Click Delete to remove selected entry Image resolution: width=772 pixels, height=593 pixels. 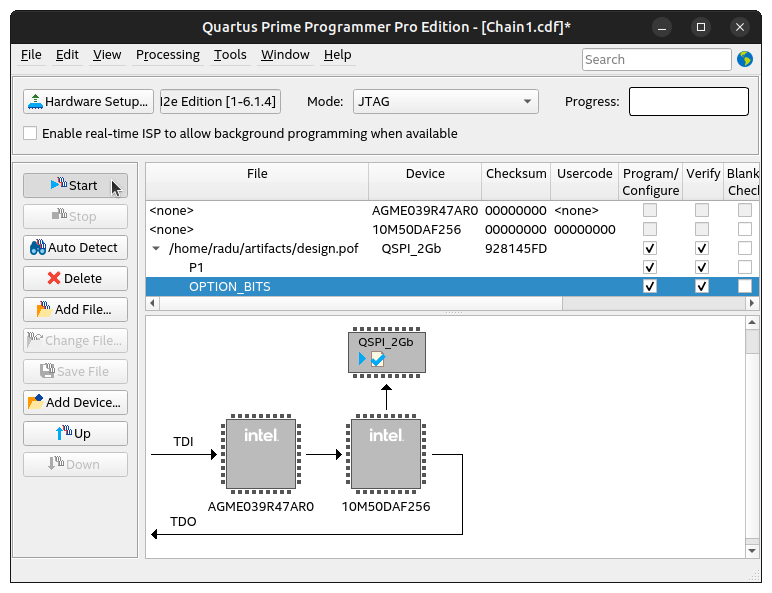[75, 278]
